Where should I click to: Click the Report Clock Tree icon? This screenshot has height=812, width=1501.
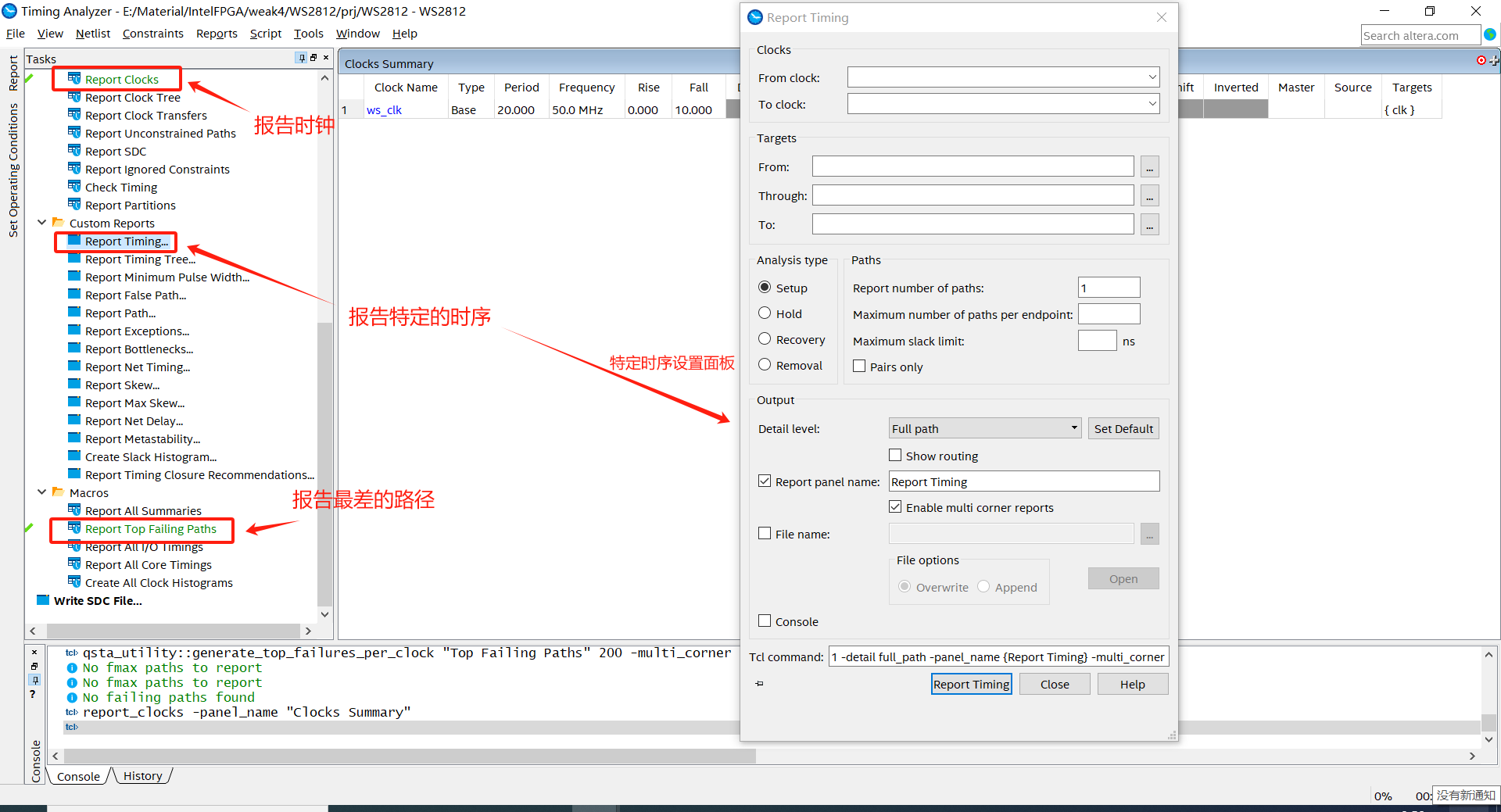click(74, 97)
